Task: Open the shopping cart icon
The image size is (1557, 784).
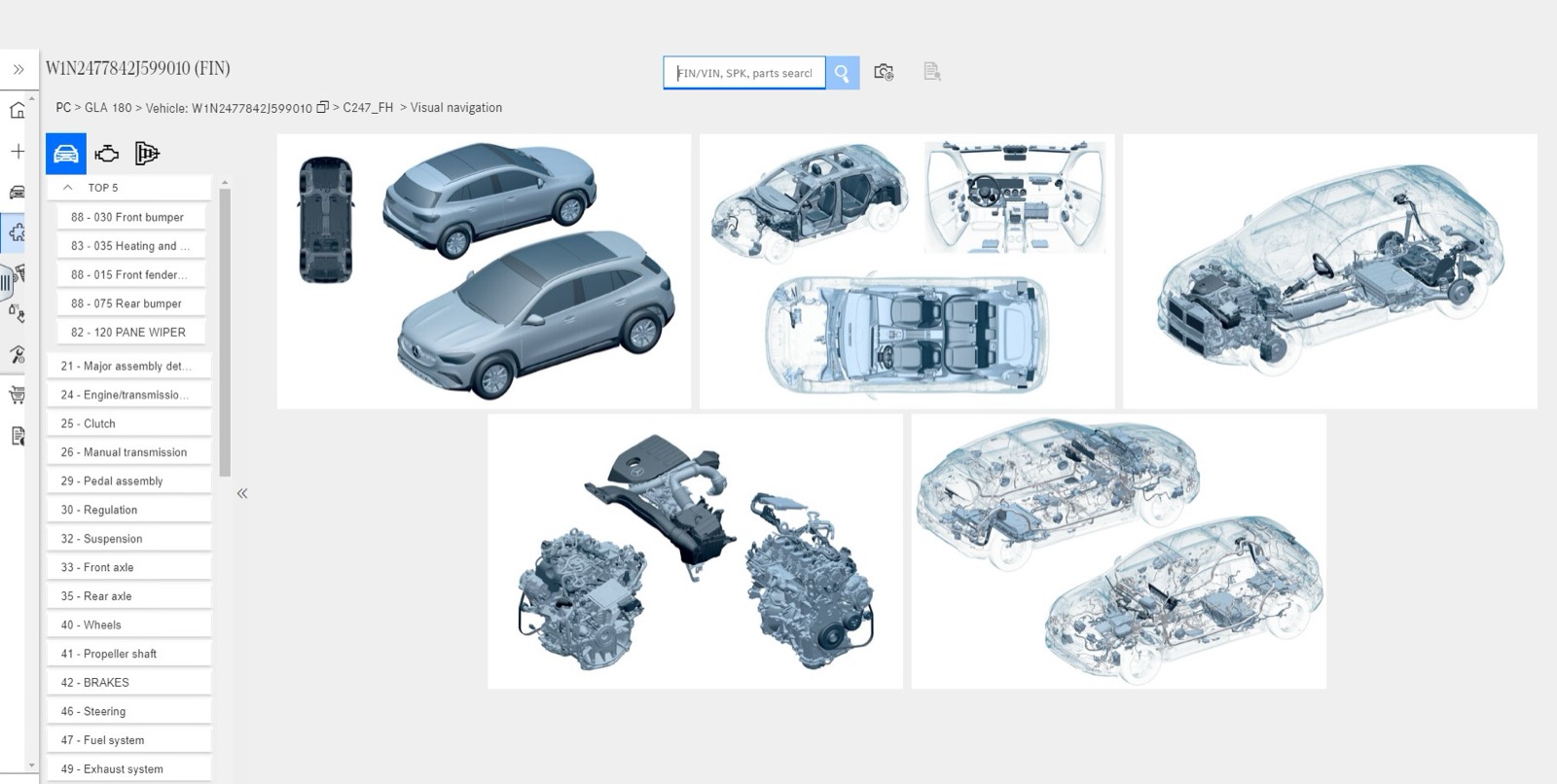Action: click(x=18, y=395)
